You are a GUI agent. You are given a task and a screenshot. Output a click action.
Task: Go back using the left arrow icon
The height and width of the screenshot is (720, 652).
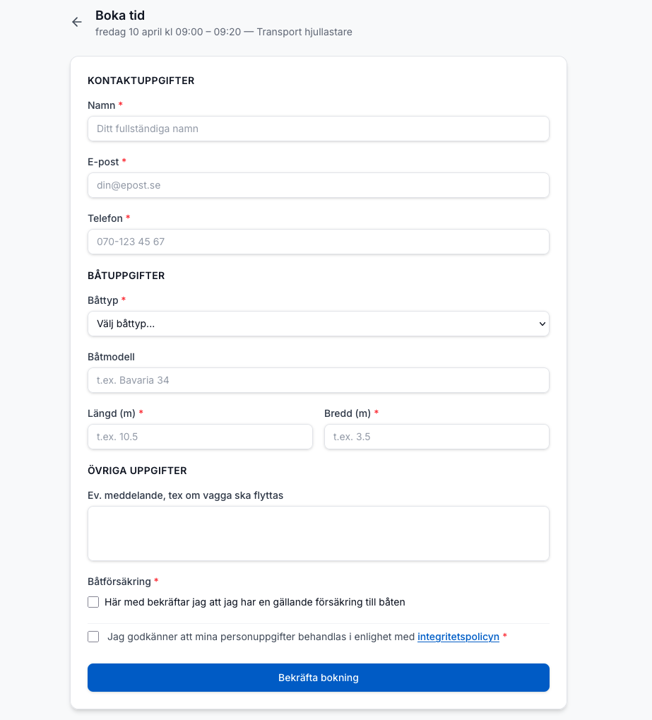[x=77, y=22]
